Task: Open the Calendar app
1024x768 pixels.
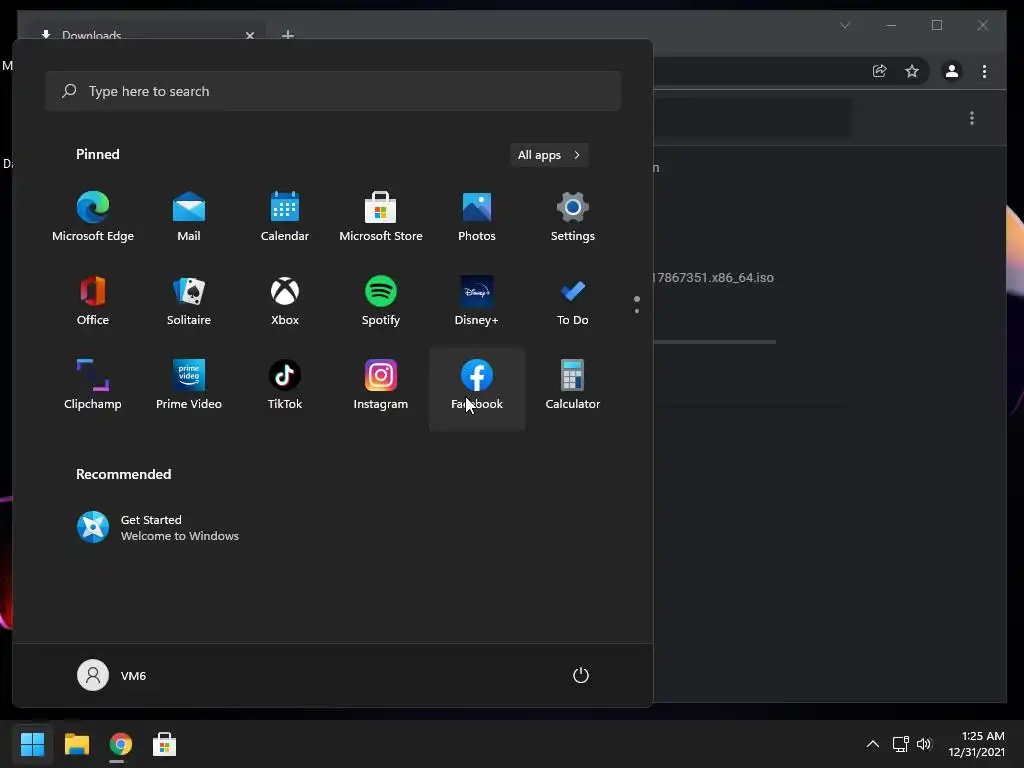Action: (x=285, y=217)
